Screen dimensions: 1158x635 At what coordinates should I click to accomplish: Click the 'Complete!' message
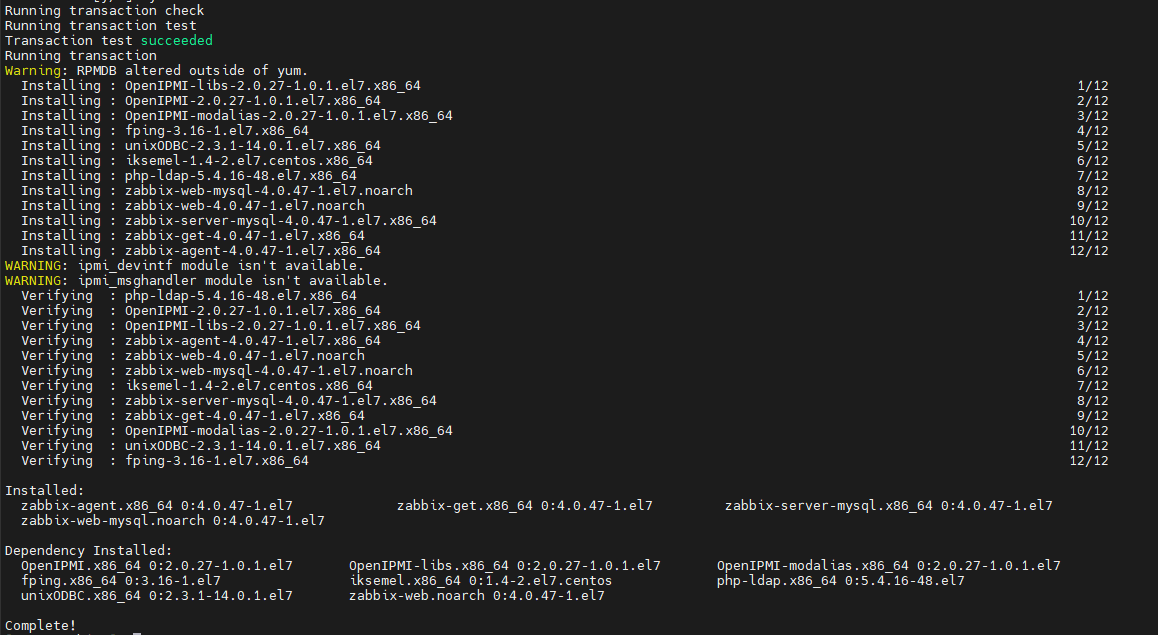pyautogui.click(x=40, y=626)
